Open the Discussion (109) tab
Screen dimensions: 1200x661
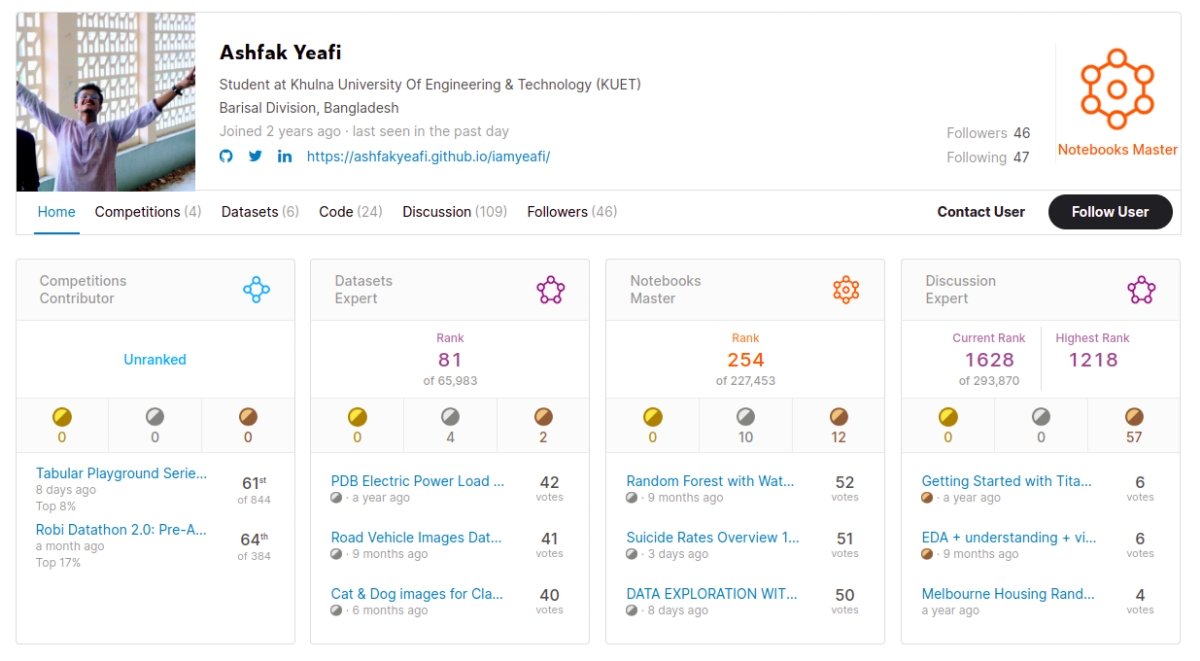pyautogui.click(x=455, y=212)
